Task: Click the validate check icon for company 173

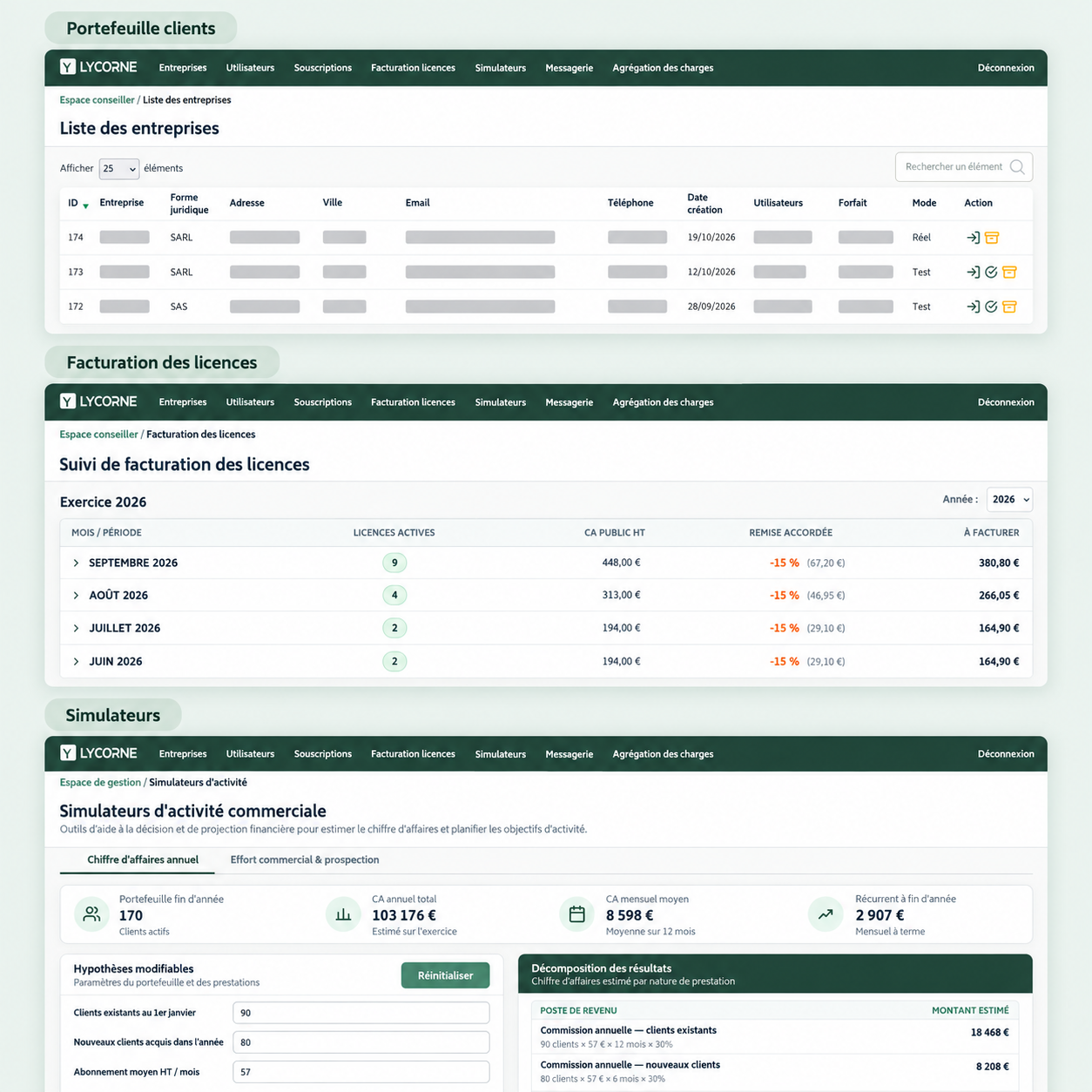Action: click(x=991, y=273)
